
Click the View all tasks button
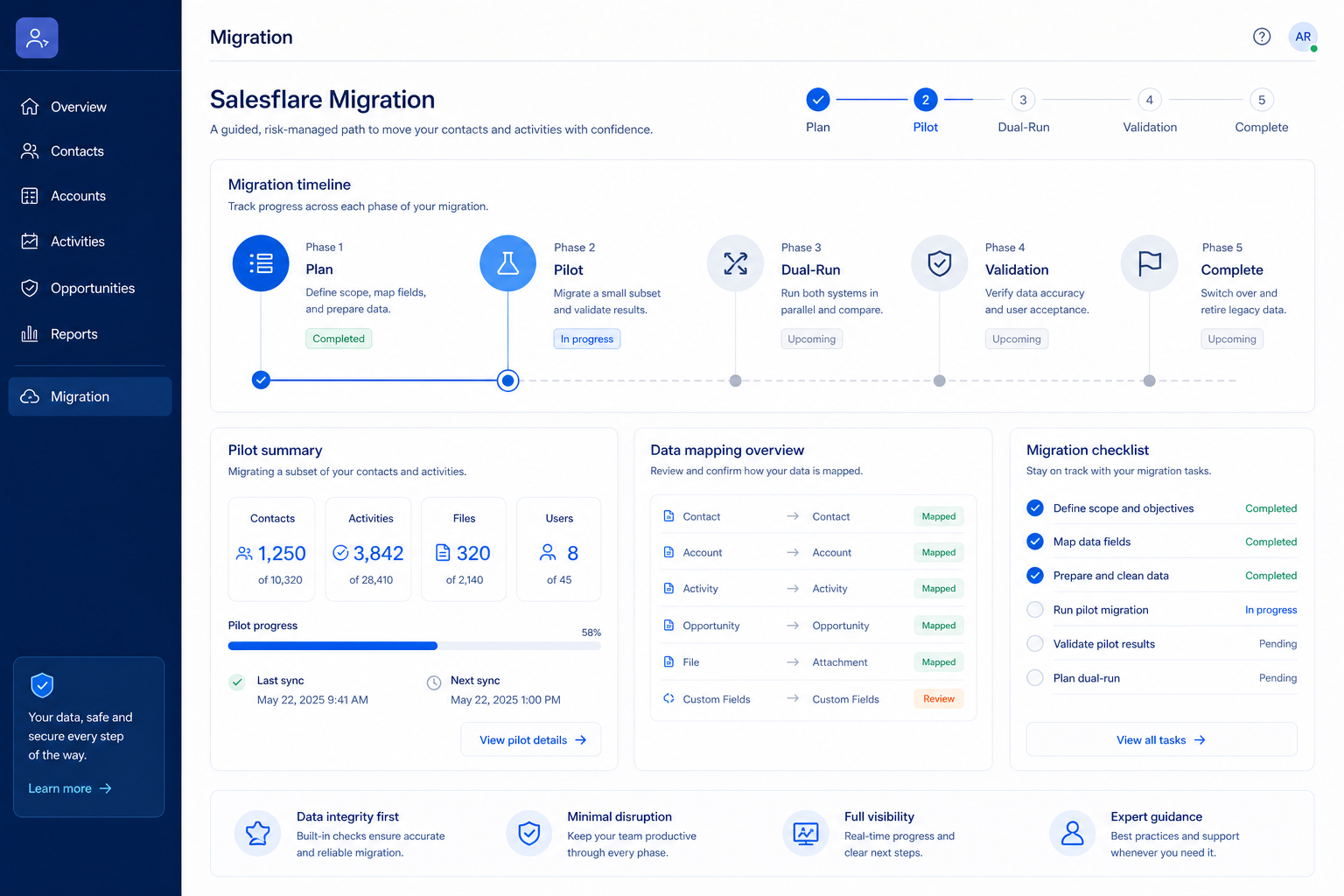click(1161, 739)
